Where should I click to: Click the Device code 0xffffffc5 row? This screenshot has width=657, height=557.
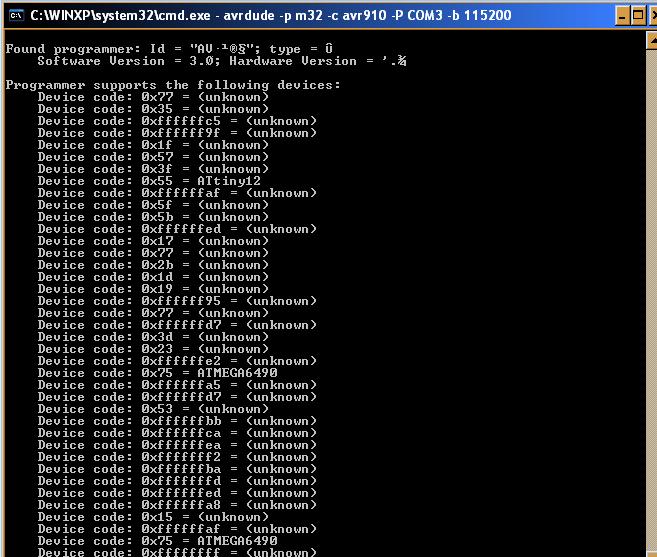pos(177,121)
